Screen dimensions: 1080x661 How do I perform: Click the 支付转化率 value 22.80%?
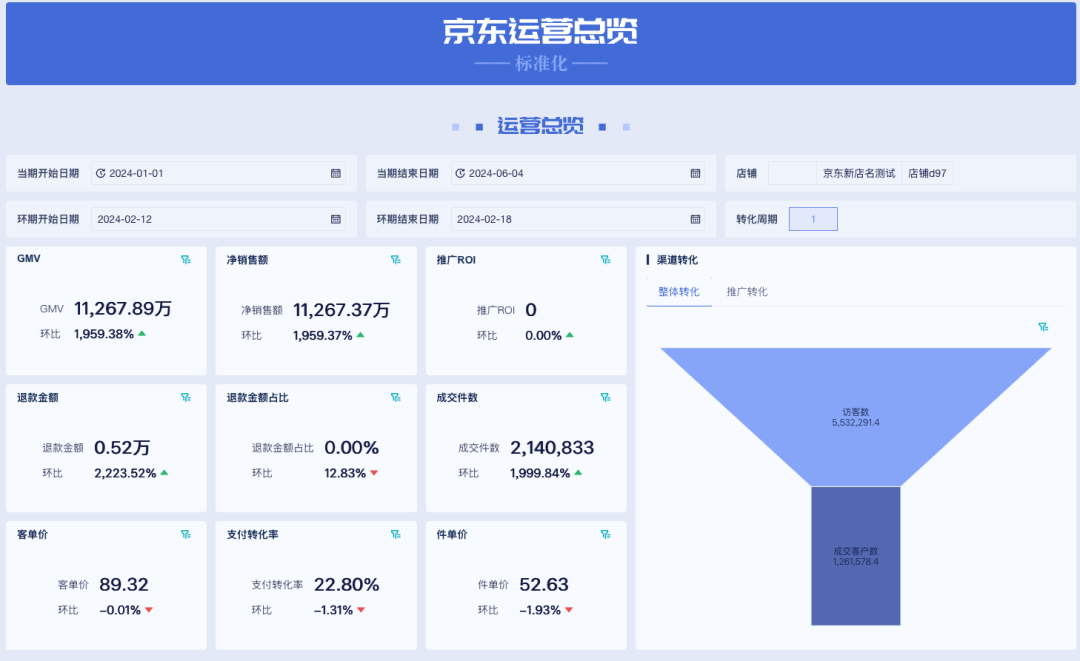pyautogui.click(x=346, y=585)
